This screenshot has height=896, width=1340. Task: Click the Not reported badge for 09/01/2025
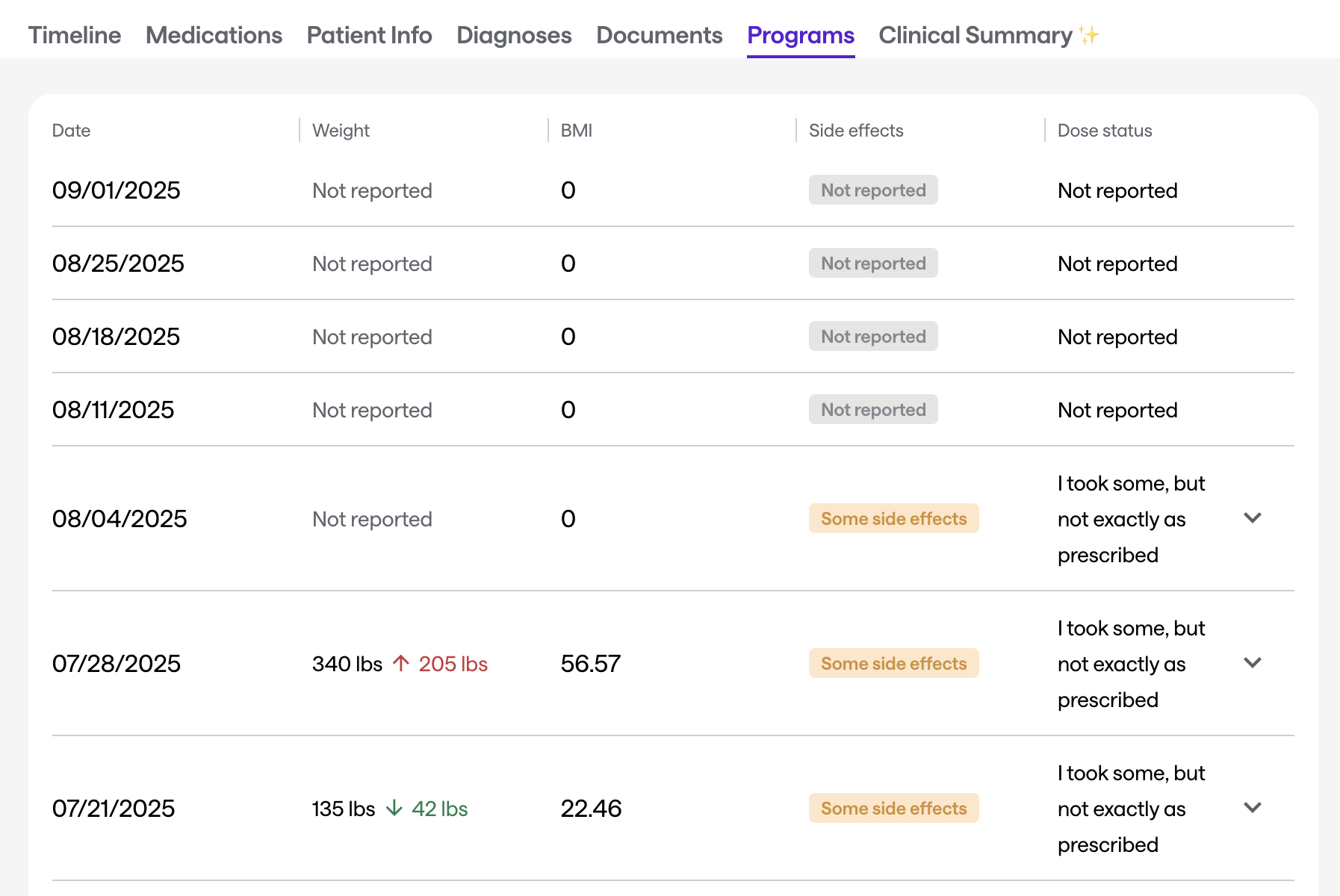click(x=872, y=190)
